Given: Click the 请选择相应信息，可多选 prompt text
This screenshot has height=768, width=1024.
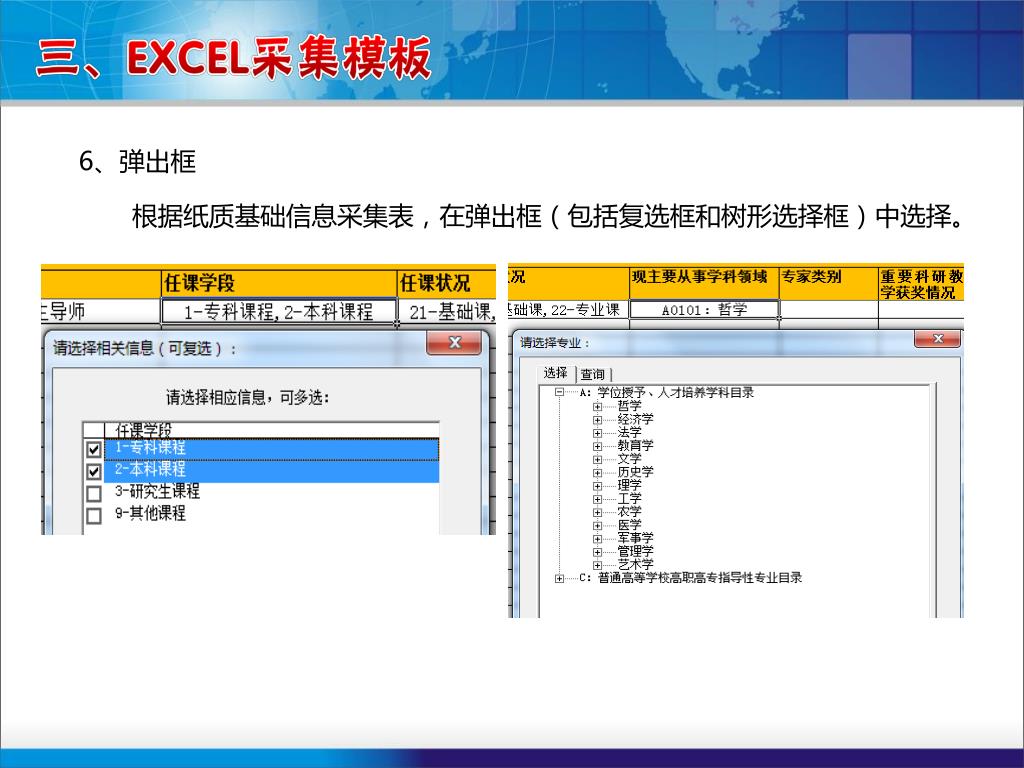Looking at the screenshot, I should point(248,397).
